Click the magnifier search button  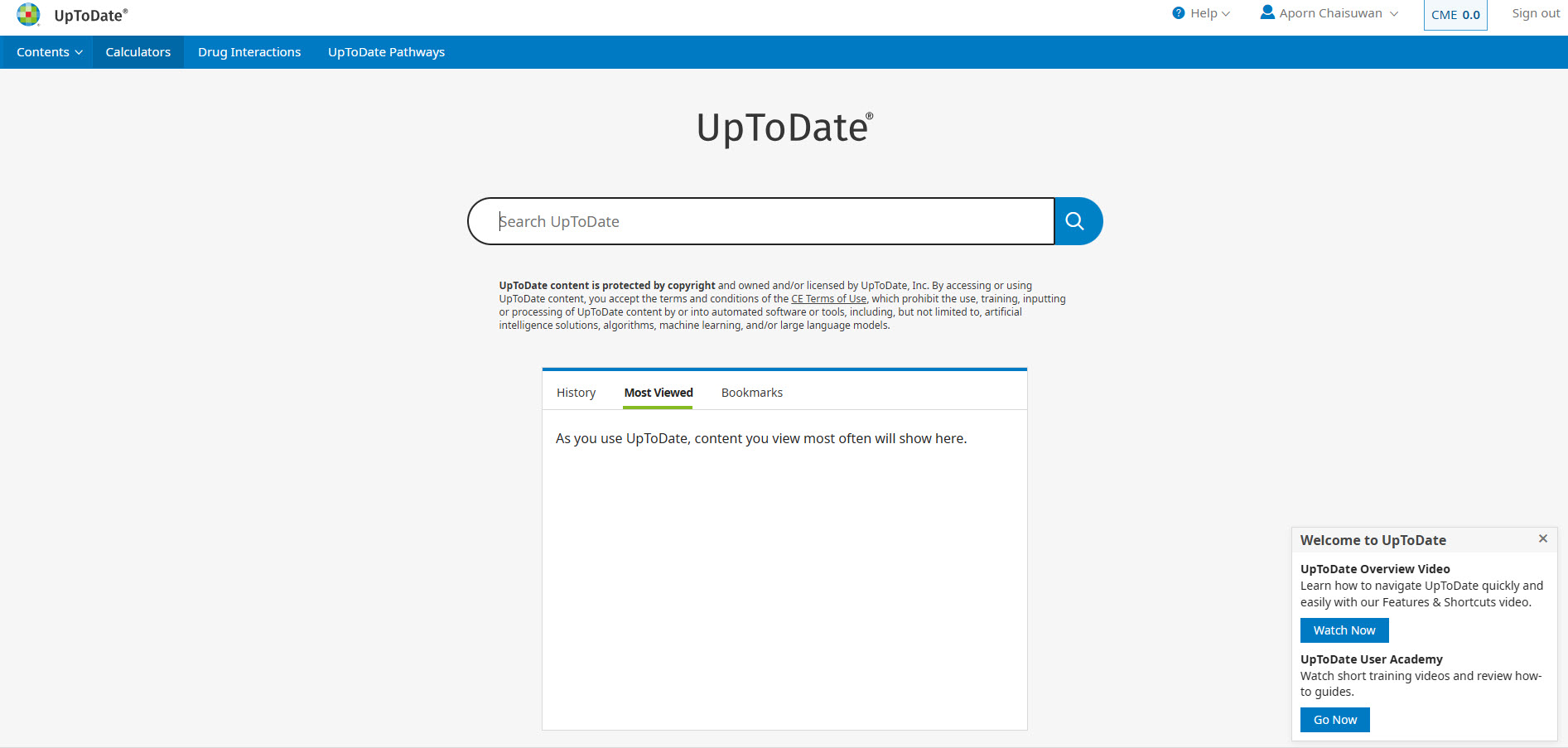tap(1078, 221)
